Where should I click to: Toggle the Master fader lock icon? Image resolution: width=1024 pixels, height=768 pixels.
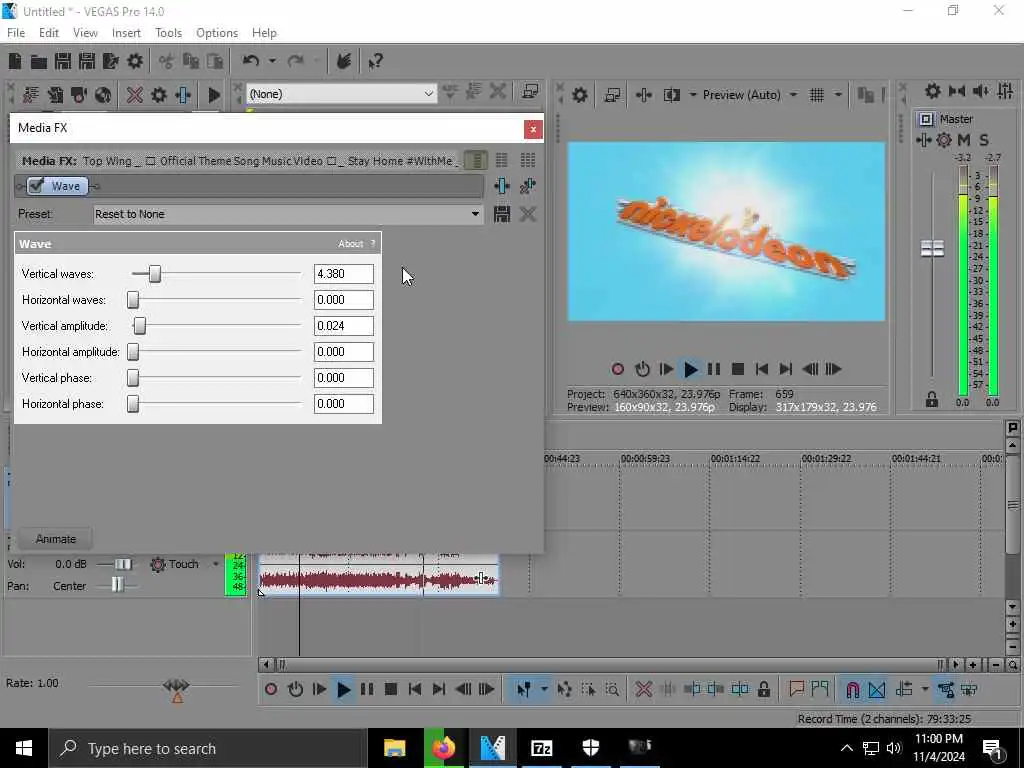pyautogui.click(x=931, y=400)
